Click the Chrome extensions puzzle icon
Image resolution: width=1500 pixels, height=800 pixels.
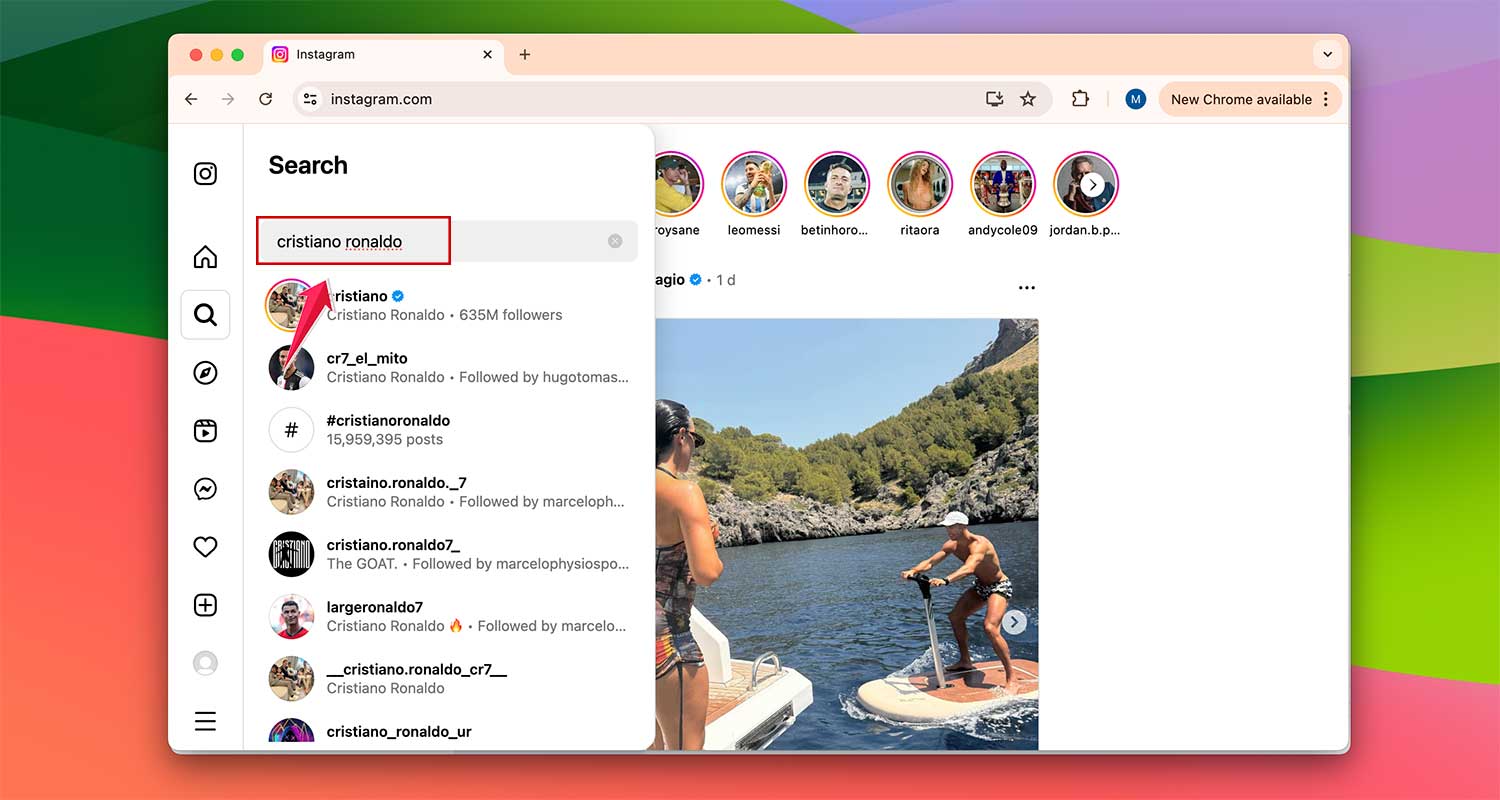point(1080,99)
